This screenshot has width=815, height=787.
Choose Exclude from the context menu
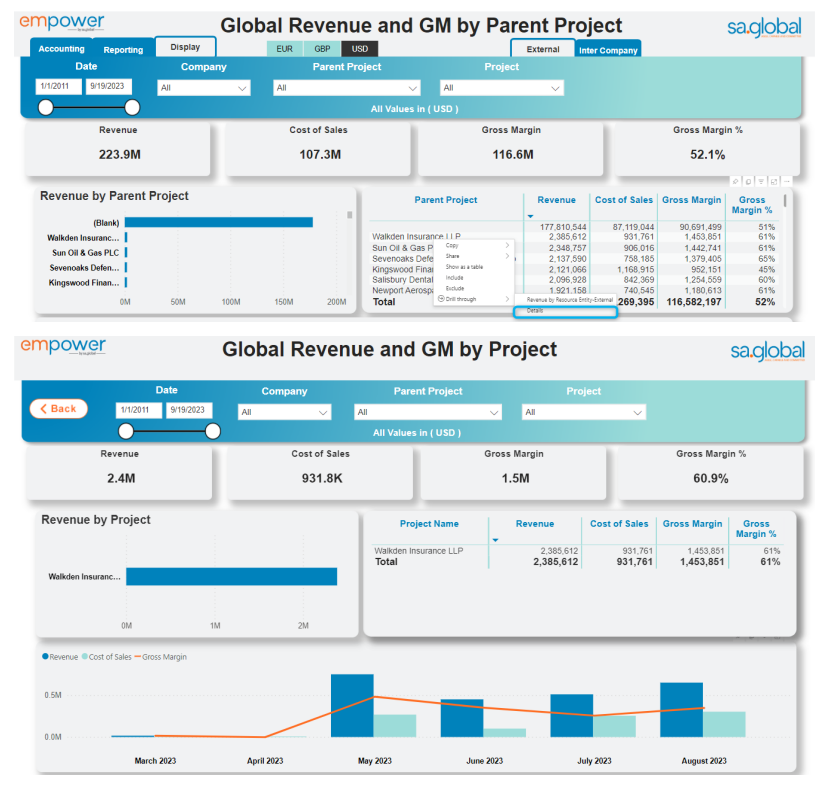474,288
